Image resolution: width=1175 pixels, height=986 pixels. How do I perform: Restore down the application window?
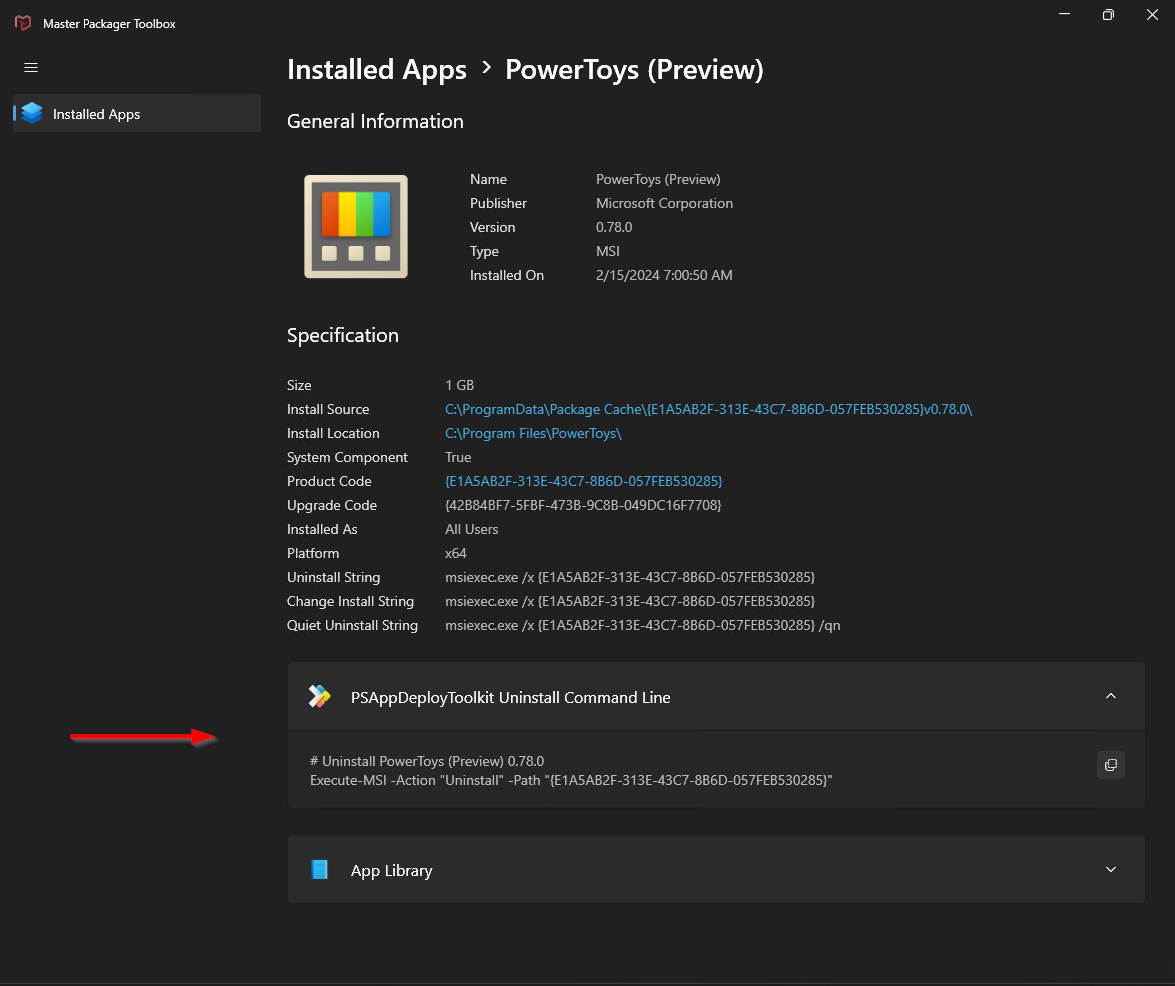click(1108, 15)
